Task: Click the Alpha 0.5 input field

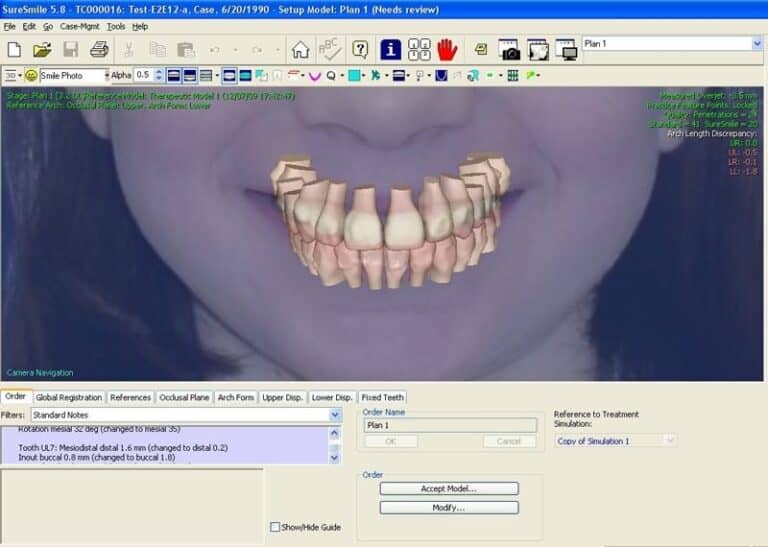Action: (x=144, y=75)
